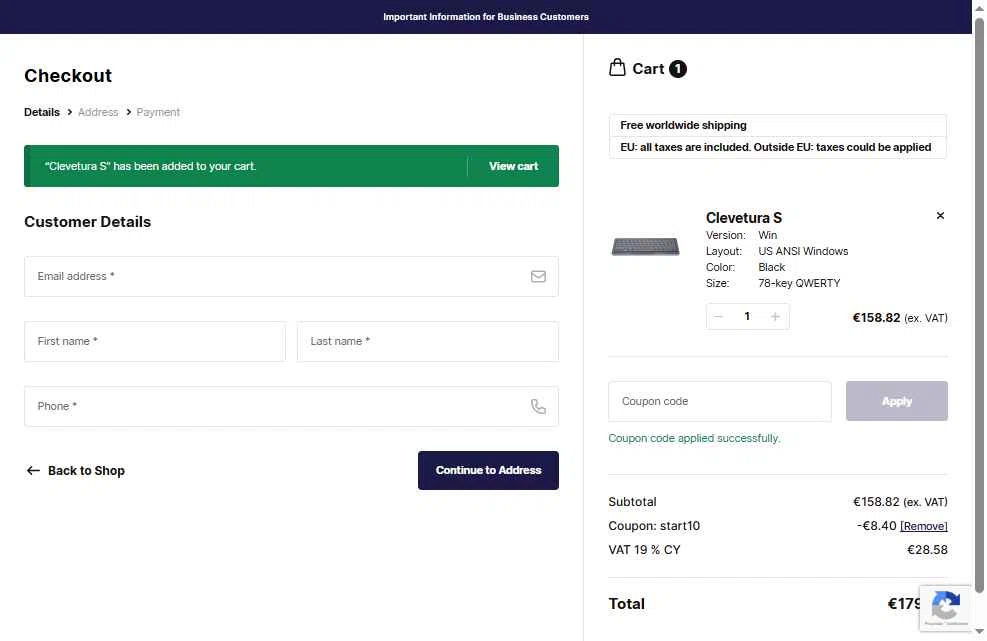Click the reCAPTCHA badge
Image resolution: width=987 pixels, height=641 pixels.
pyautogui.click(x=945, y=608)
